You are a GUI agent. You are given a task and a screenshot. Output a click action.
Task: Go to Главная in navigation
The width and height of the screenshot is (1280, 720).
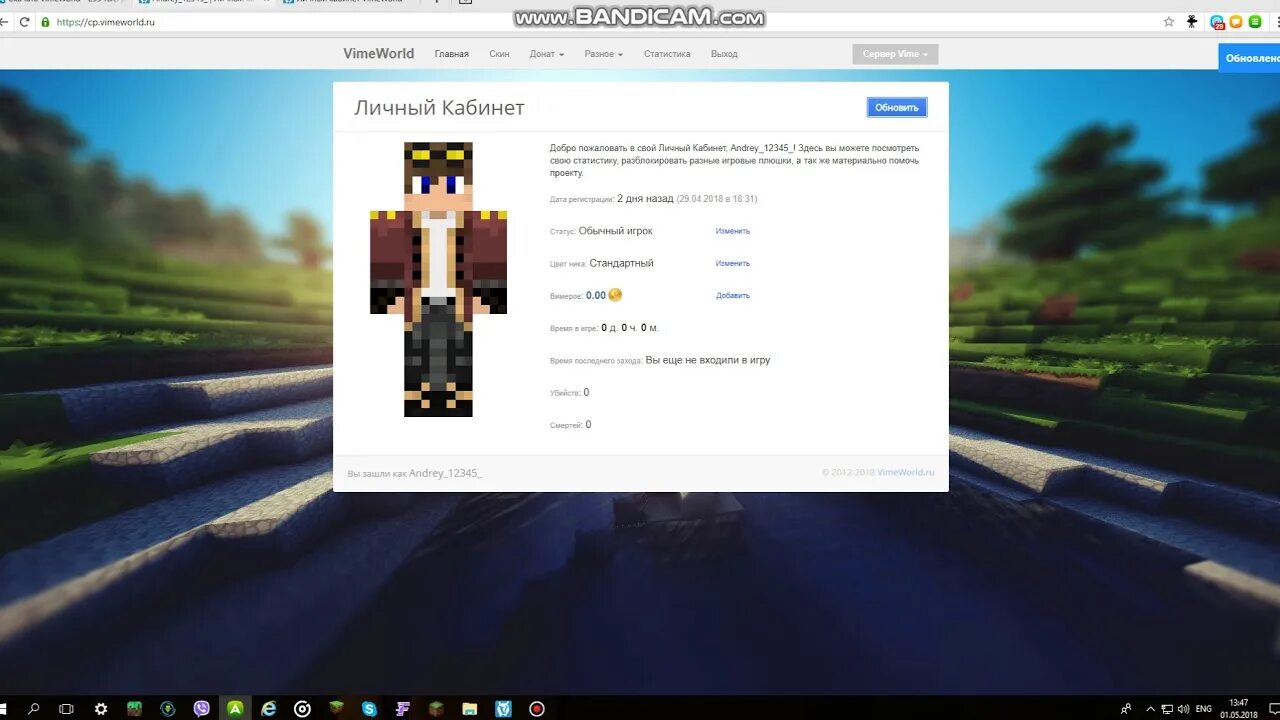click(452, 54)
